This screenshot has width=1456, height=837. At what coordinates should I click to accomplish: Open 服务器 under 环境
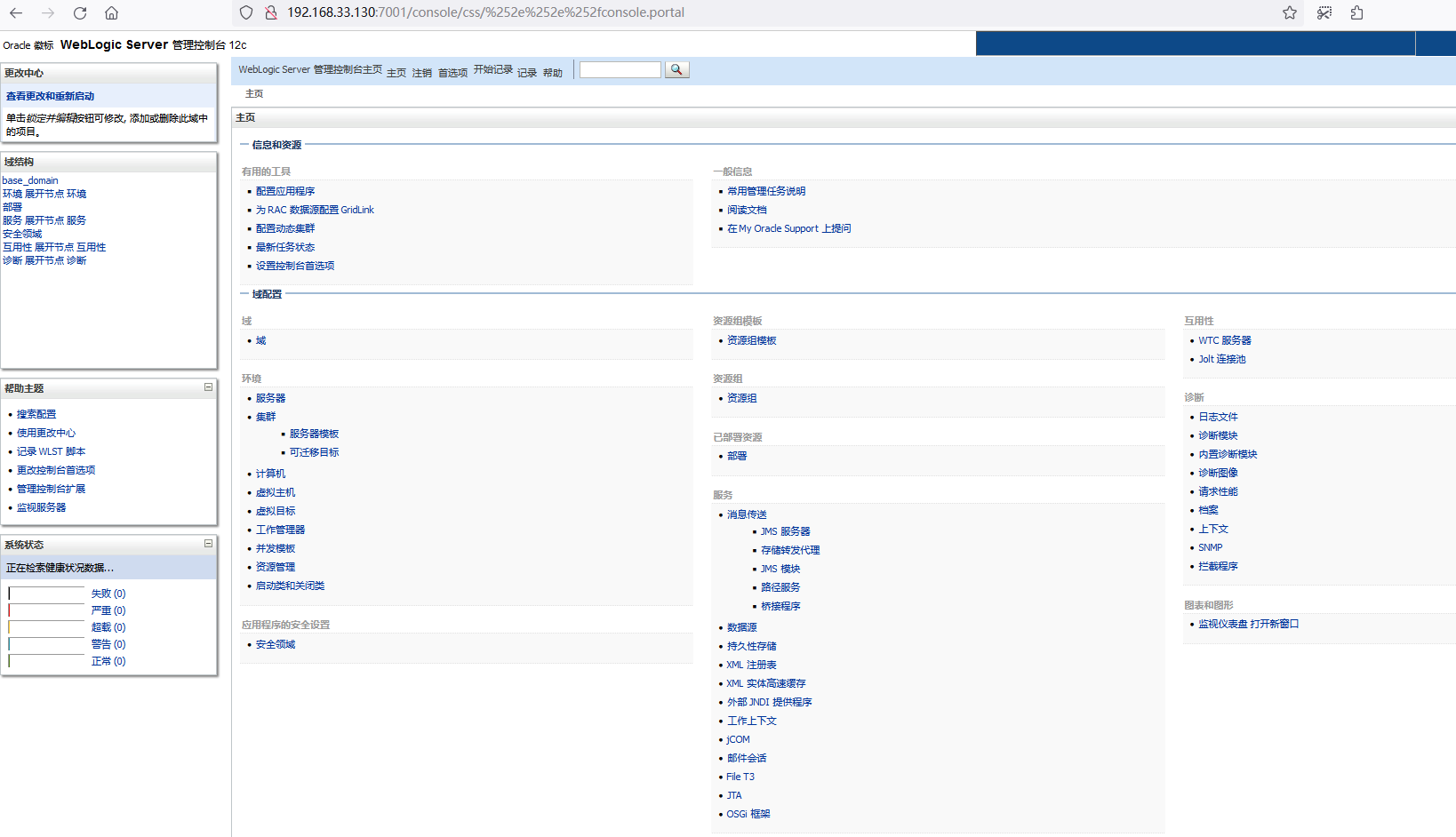(x=271, y=398)
